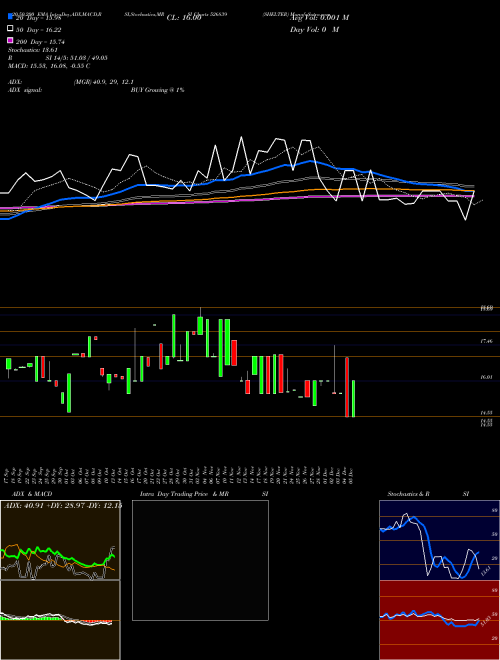Click the 'CL: 16.00' closing price label
The height and width of the screenshot is (660, 500).
pos(184,18)
